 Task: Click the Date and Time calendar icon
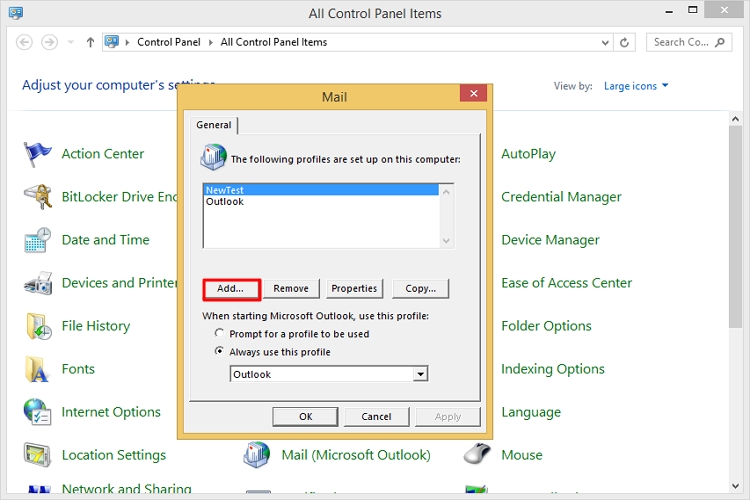(x=38, y=240)
